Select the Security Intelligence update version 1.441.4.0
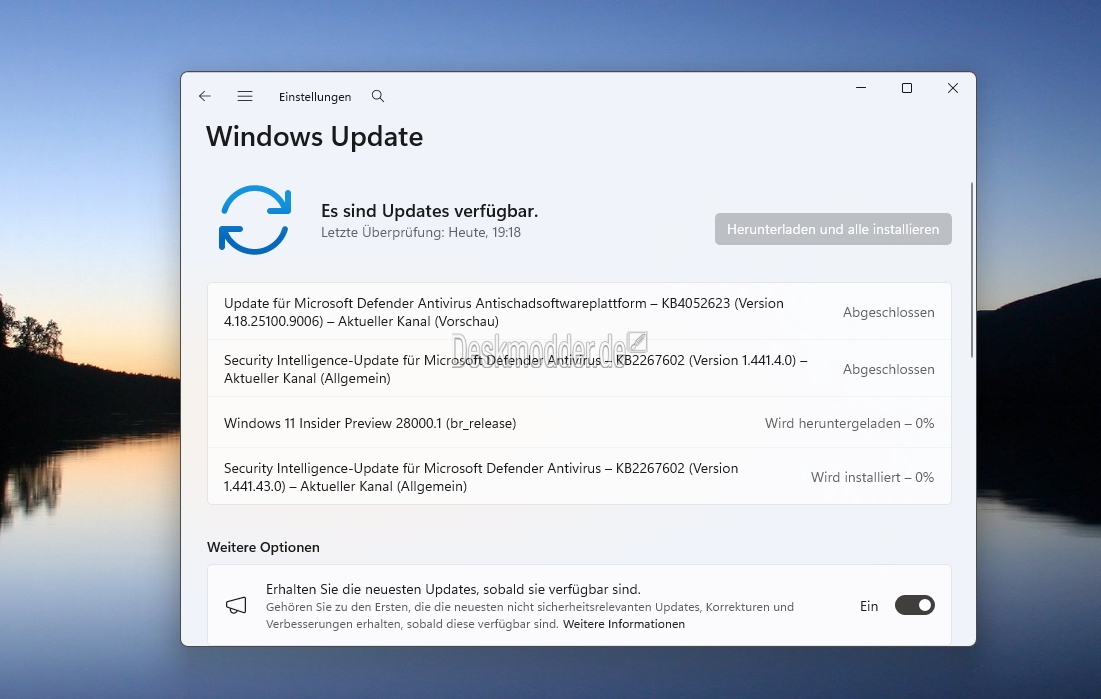1101x699 pixels. point(515,369)
